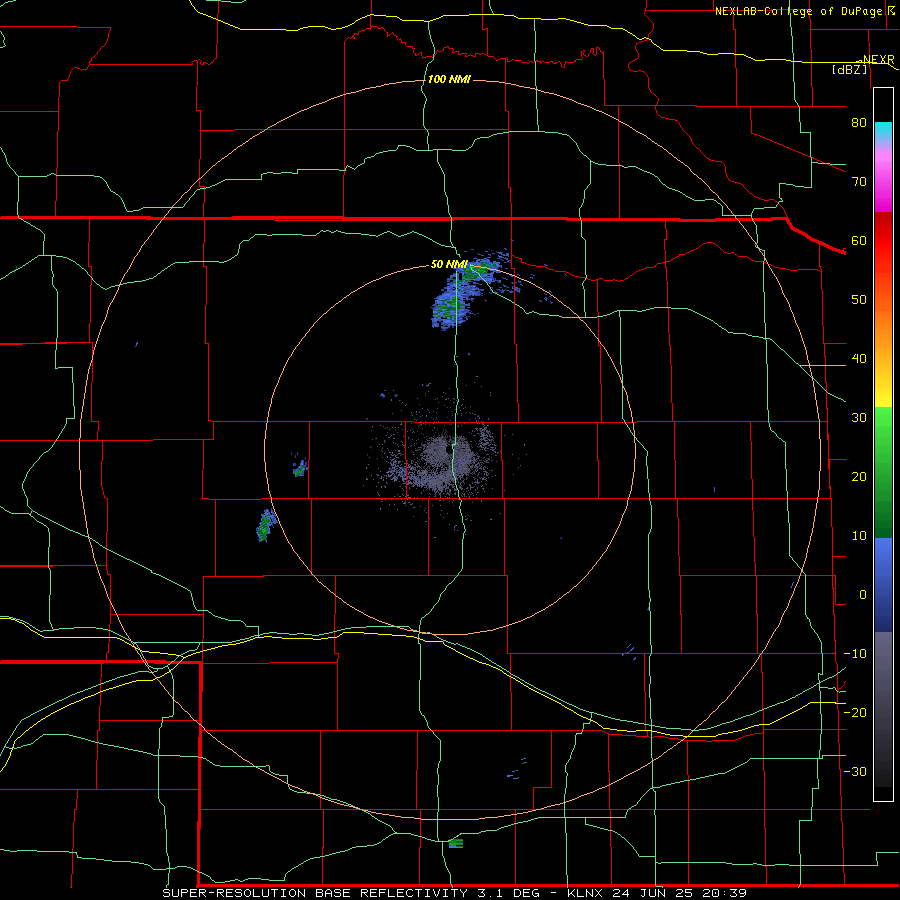900x900 pixels.
Task: Click "SUPER-RESOLUTION BASE REFLECTIVITY" in the caption
Action: (x=315, y=893)
